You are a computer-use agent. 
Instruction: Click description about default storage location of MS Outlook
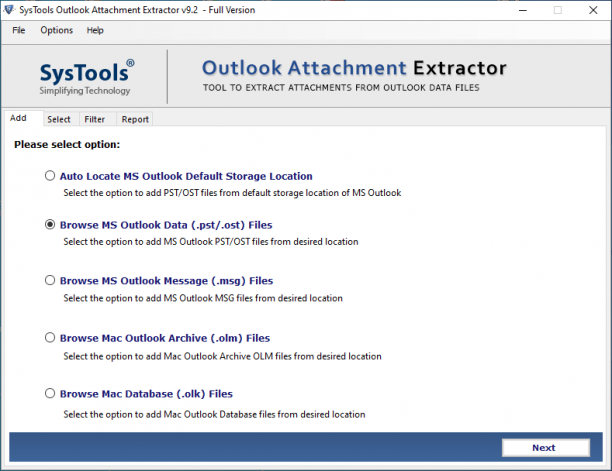(232, 193)
